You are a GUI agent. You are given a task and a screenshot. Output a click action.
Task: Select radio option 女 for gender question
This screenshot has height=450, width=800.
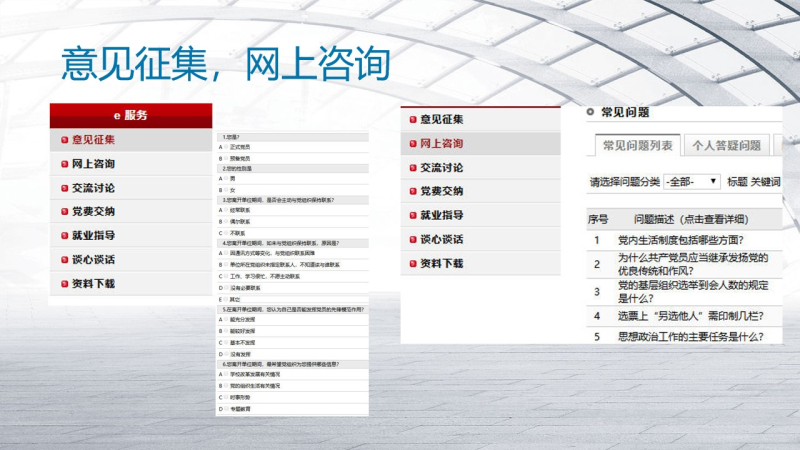coord(225,189)
